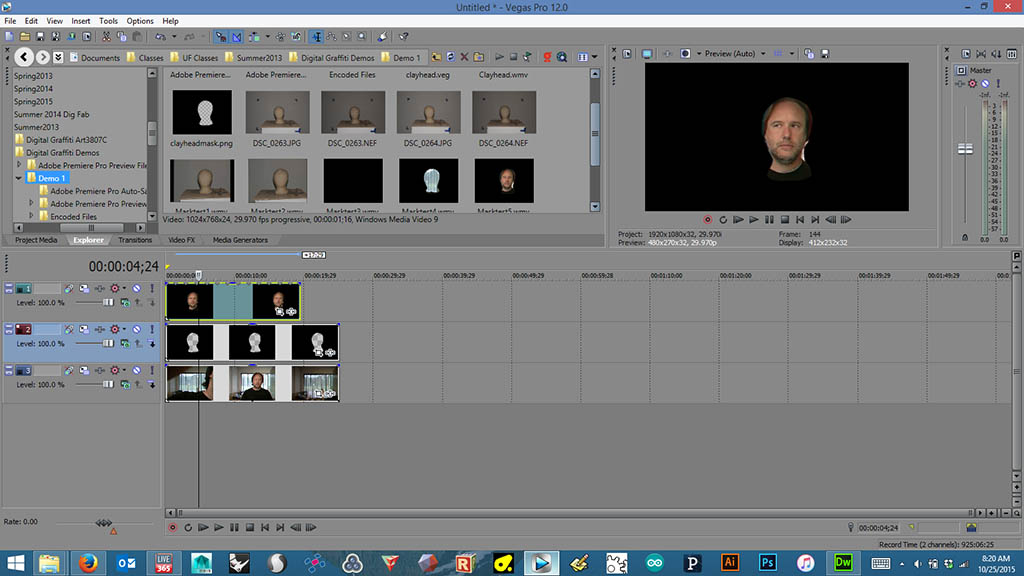Click the Summer2013 breadcrumb in explorer path

[258, 58]
